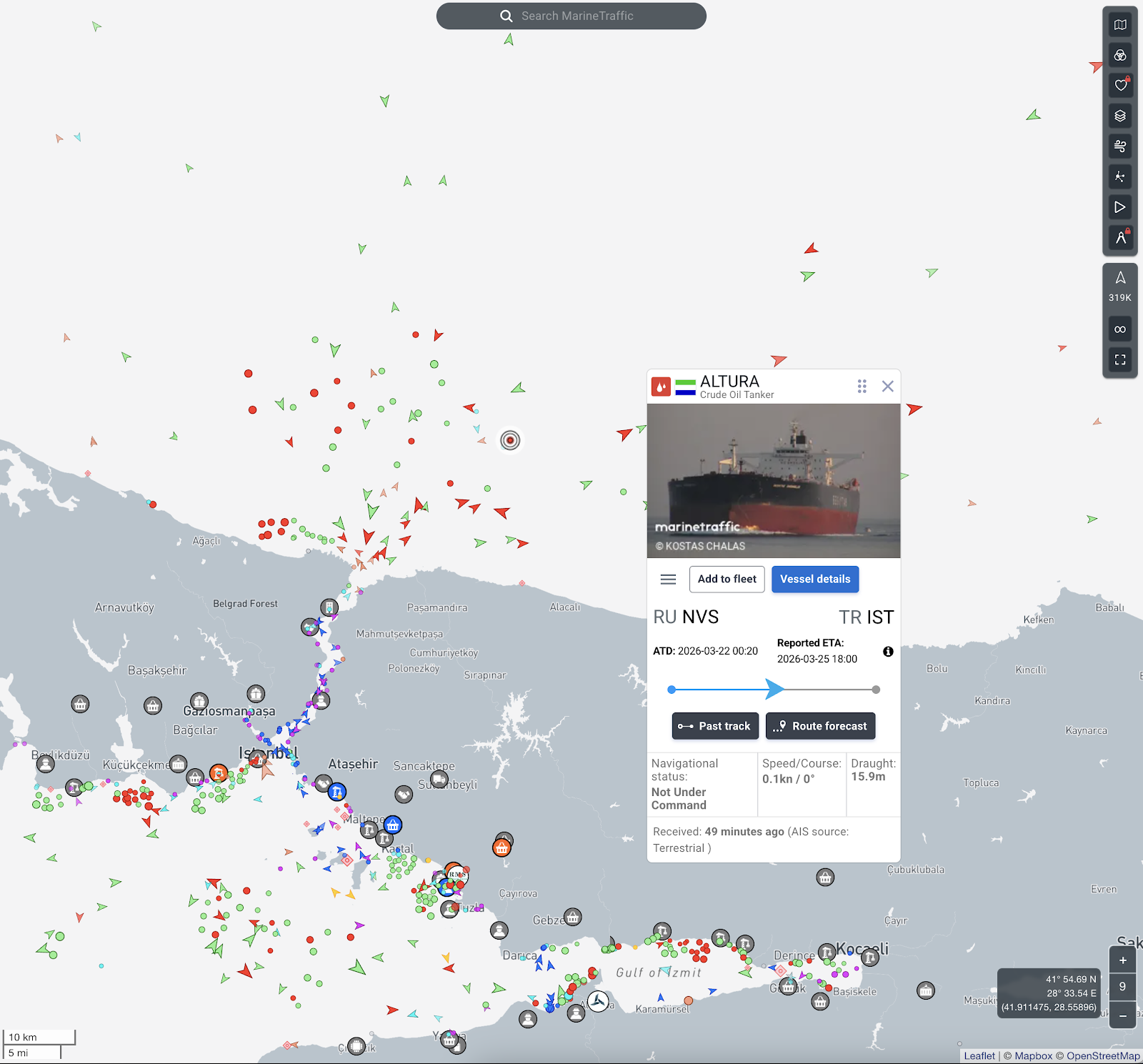Click the Ataşehir map label
This screenshot has height=1064, width=1143.
(353, 764)
